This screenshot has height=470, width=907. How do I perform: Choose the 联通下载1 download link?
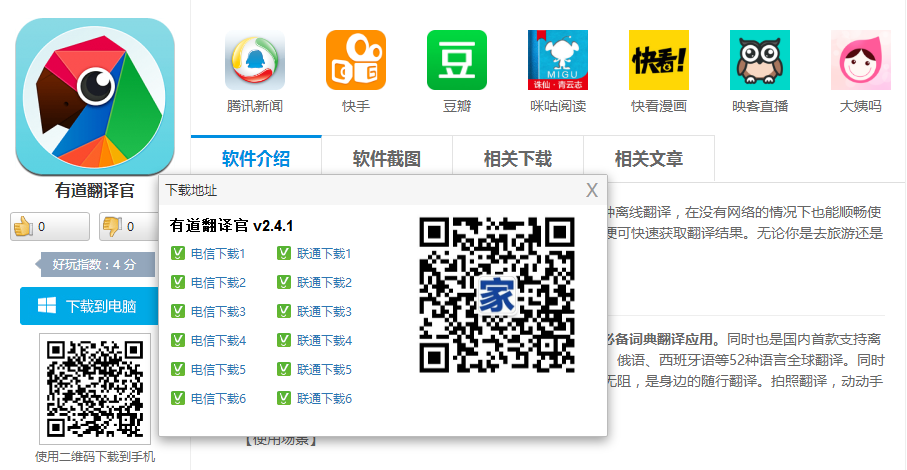[324, 254]
